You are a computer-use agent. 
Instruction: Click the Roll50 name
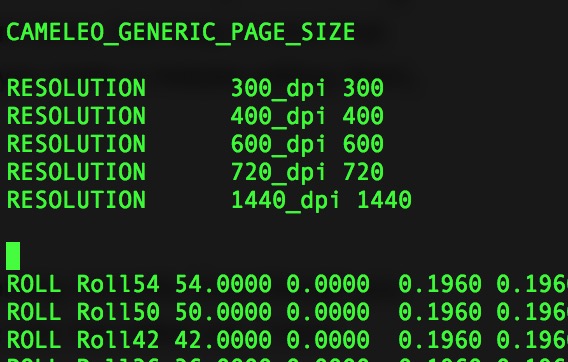click(x=118, y=312)
